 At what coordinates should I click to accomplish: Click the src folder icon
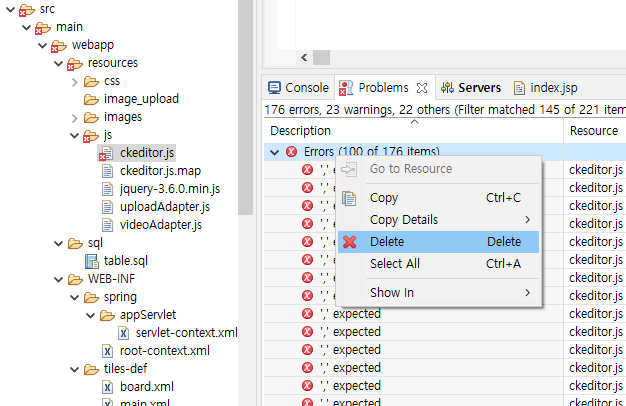(27, 10)
